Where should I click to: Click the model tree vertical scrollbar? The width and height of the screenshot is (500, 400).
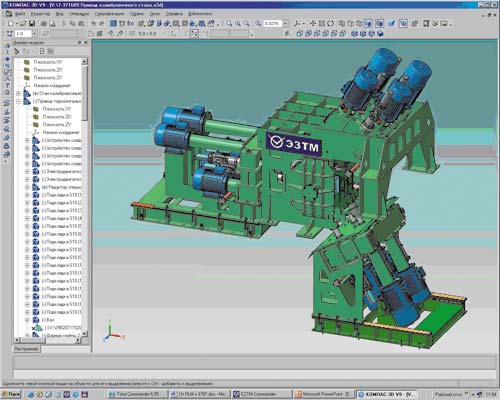coord(84,197)
